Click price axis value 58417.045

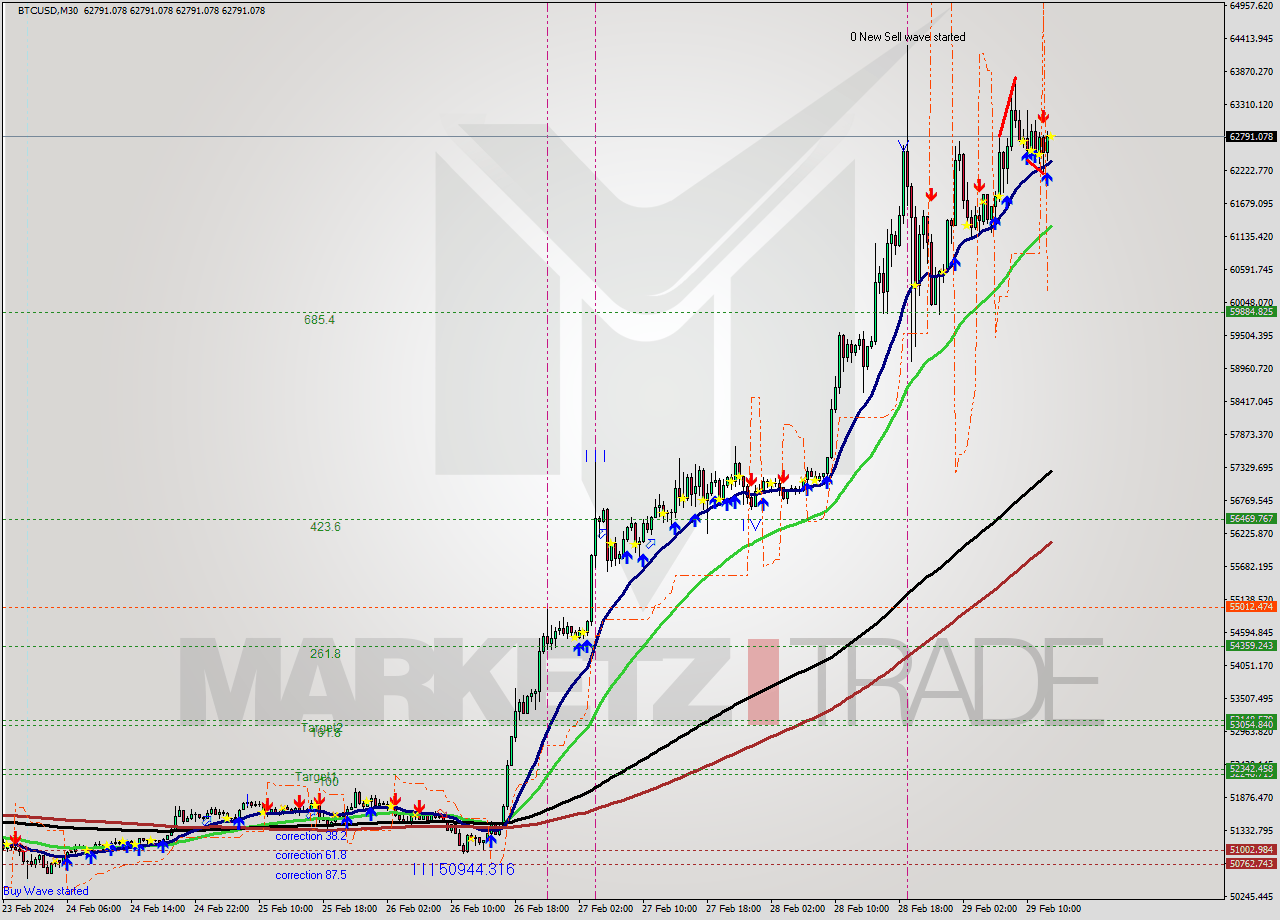pos(1251,402)
